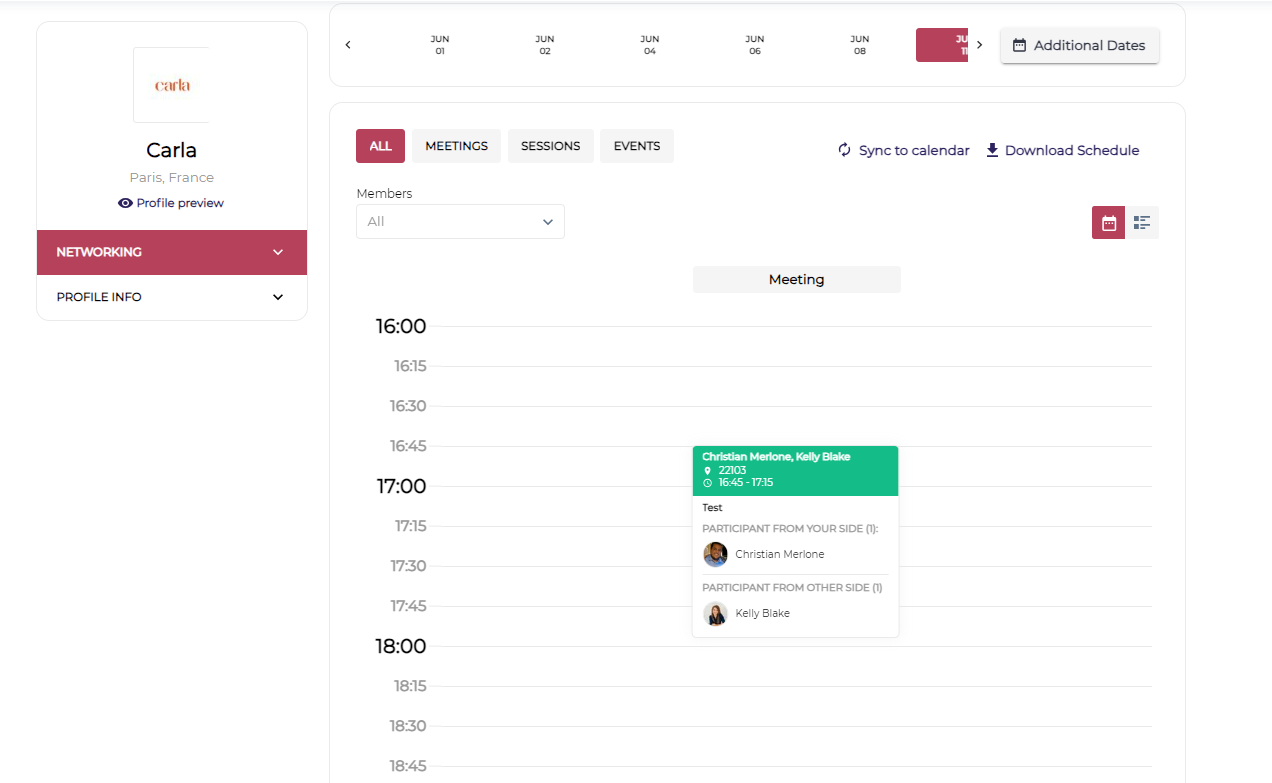Click the Carla company logo

point(172,85)
